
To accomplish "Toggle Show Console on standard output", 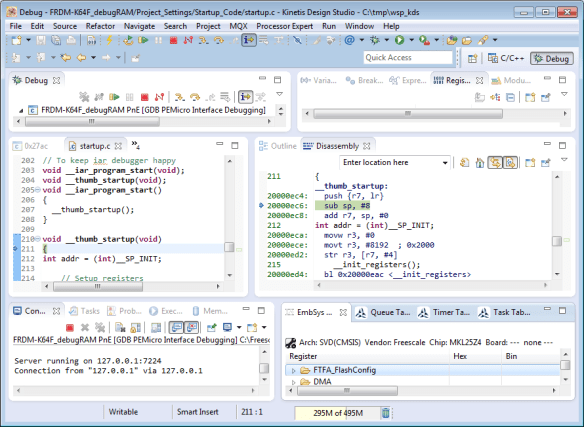I will tap(177, 328).
